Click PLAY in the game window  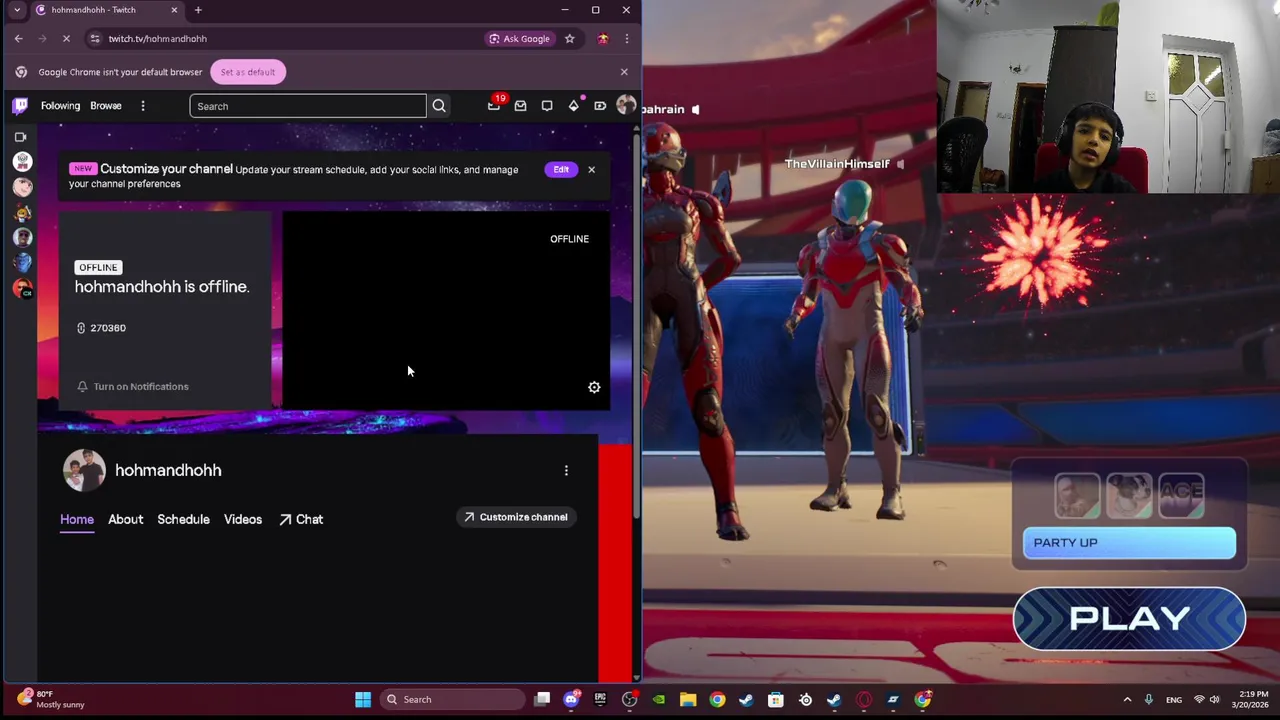pyautogui.click(x=1129, y=618)
